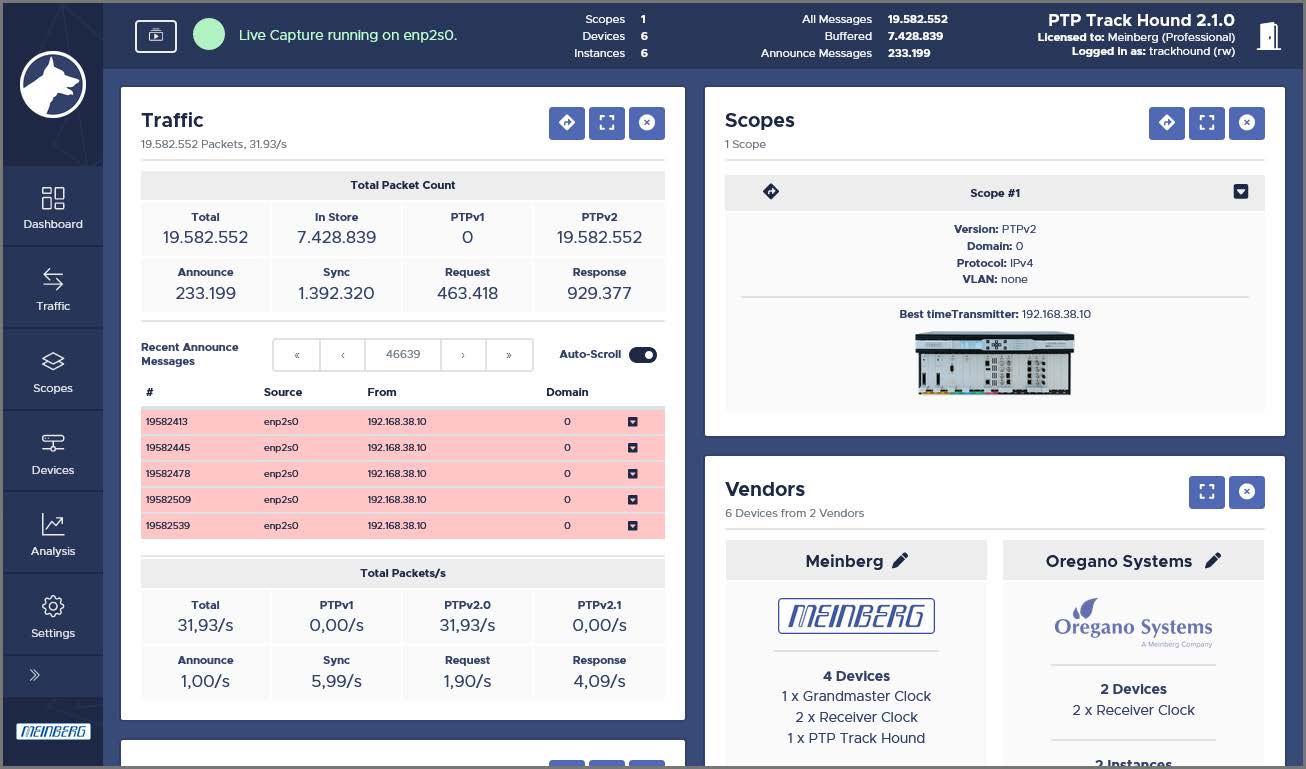This screenshot has height=769, width=1306.
Task: Click Announce count 233.199 in Traffic panel
Action: point(205,294)
